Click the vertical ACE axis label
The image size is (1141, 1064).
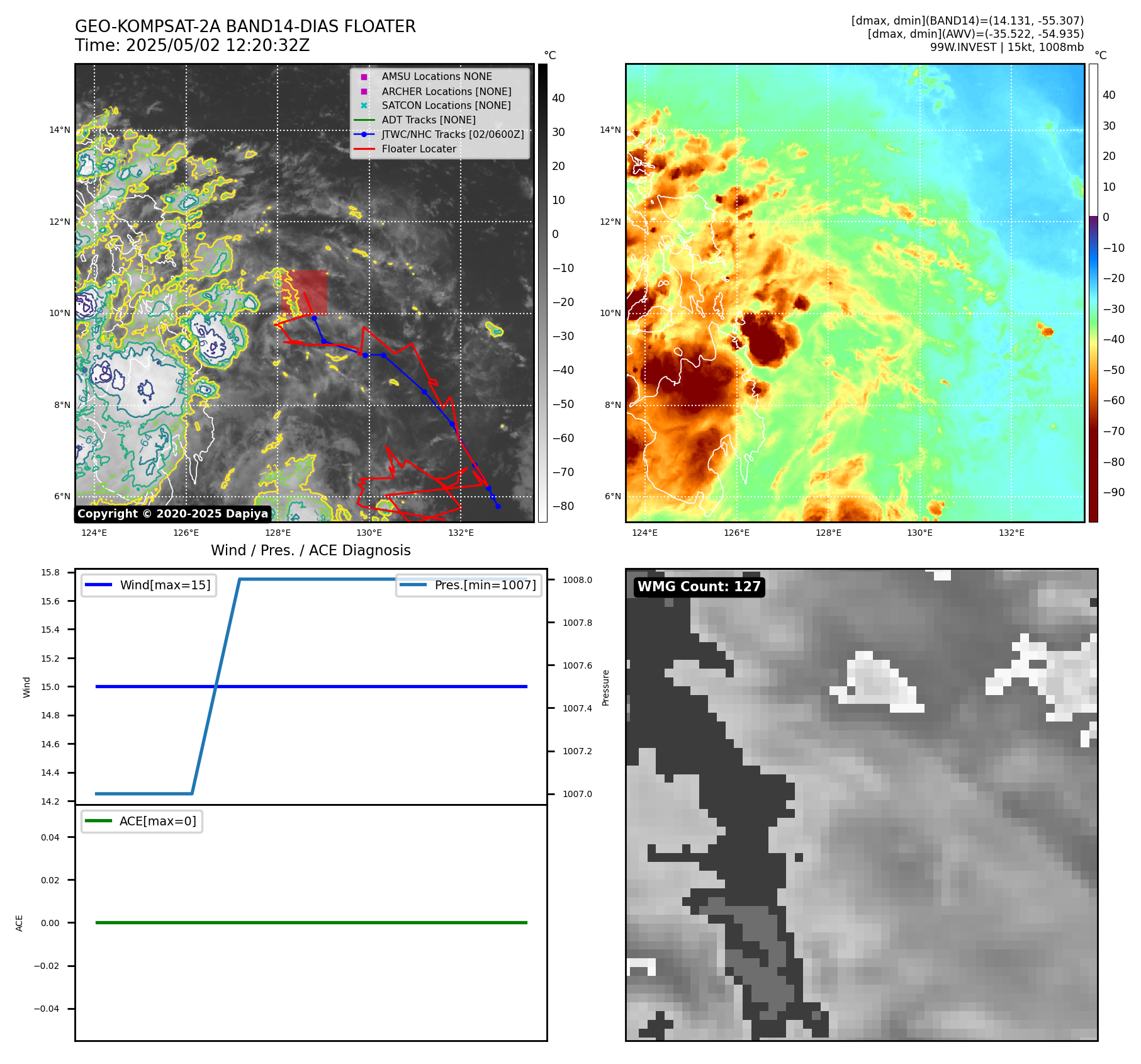point(20,923)
